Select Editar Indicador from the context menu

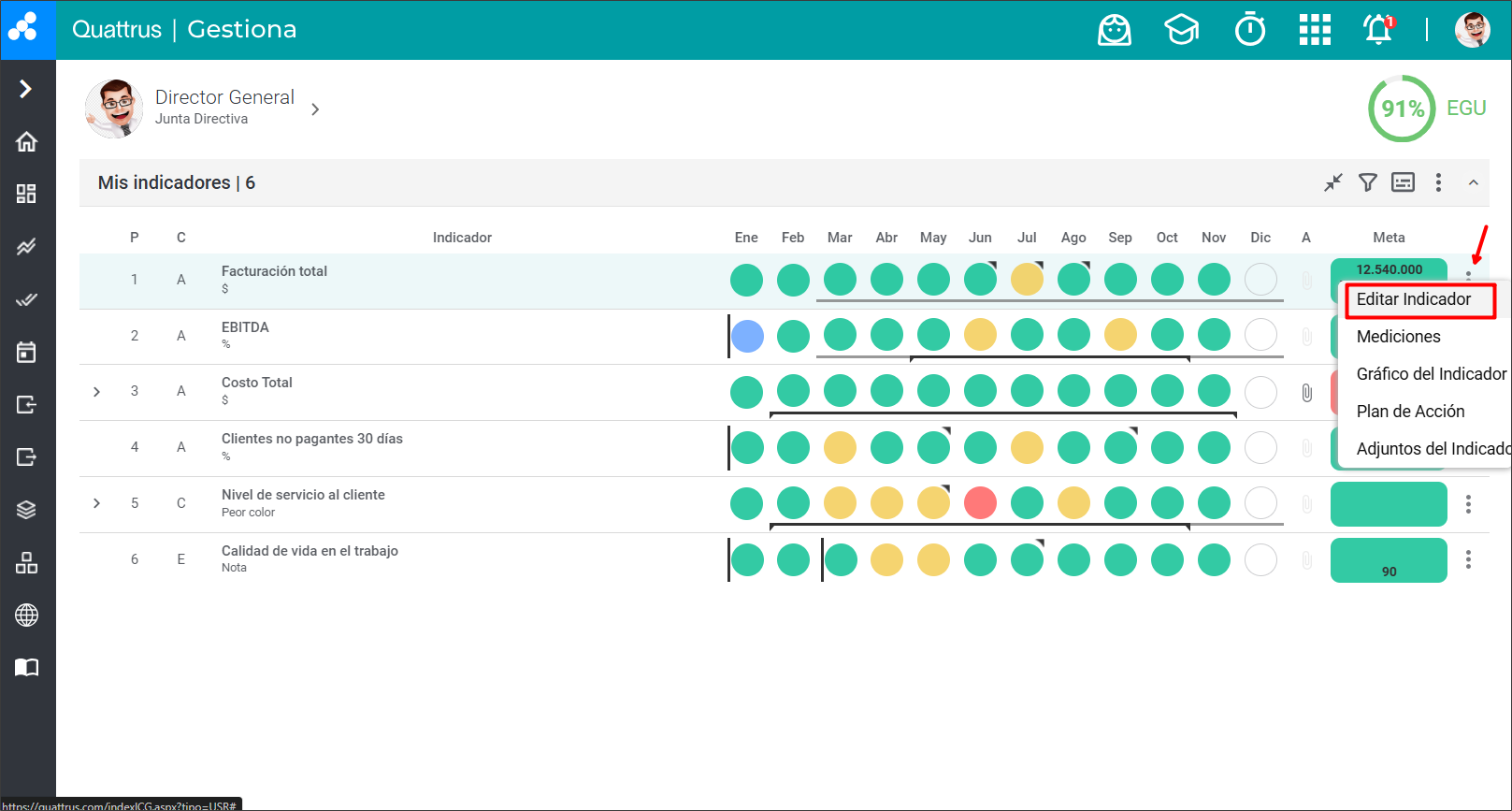(x=1413, y=299)
